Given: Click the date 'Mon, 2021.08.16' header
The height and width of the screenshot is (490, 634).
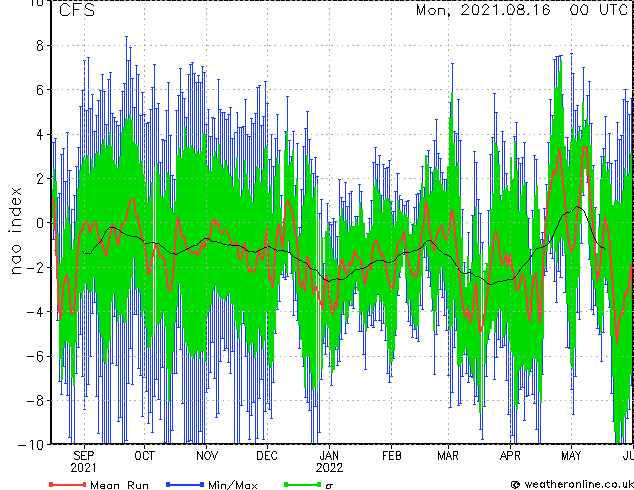Looking at the screenshot, I should tap(483, 10).
